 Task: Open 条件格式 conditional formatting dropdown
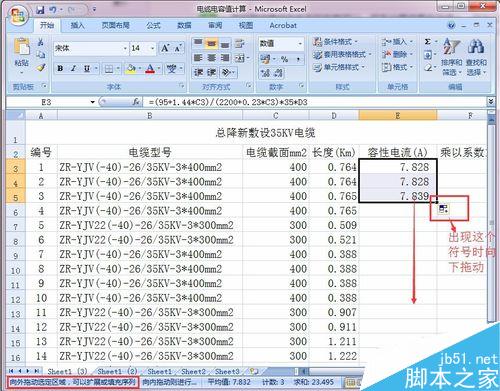335,42
